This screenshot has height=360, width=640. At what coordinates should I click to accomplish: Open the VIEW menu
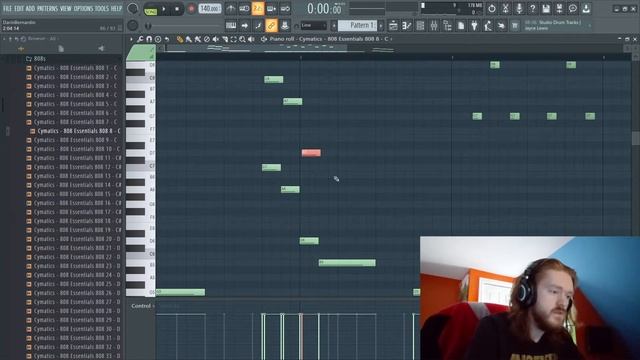66,8
